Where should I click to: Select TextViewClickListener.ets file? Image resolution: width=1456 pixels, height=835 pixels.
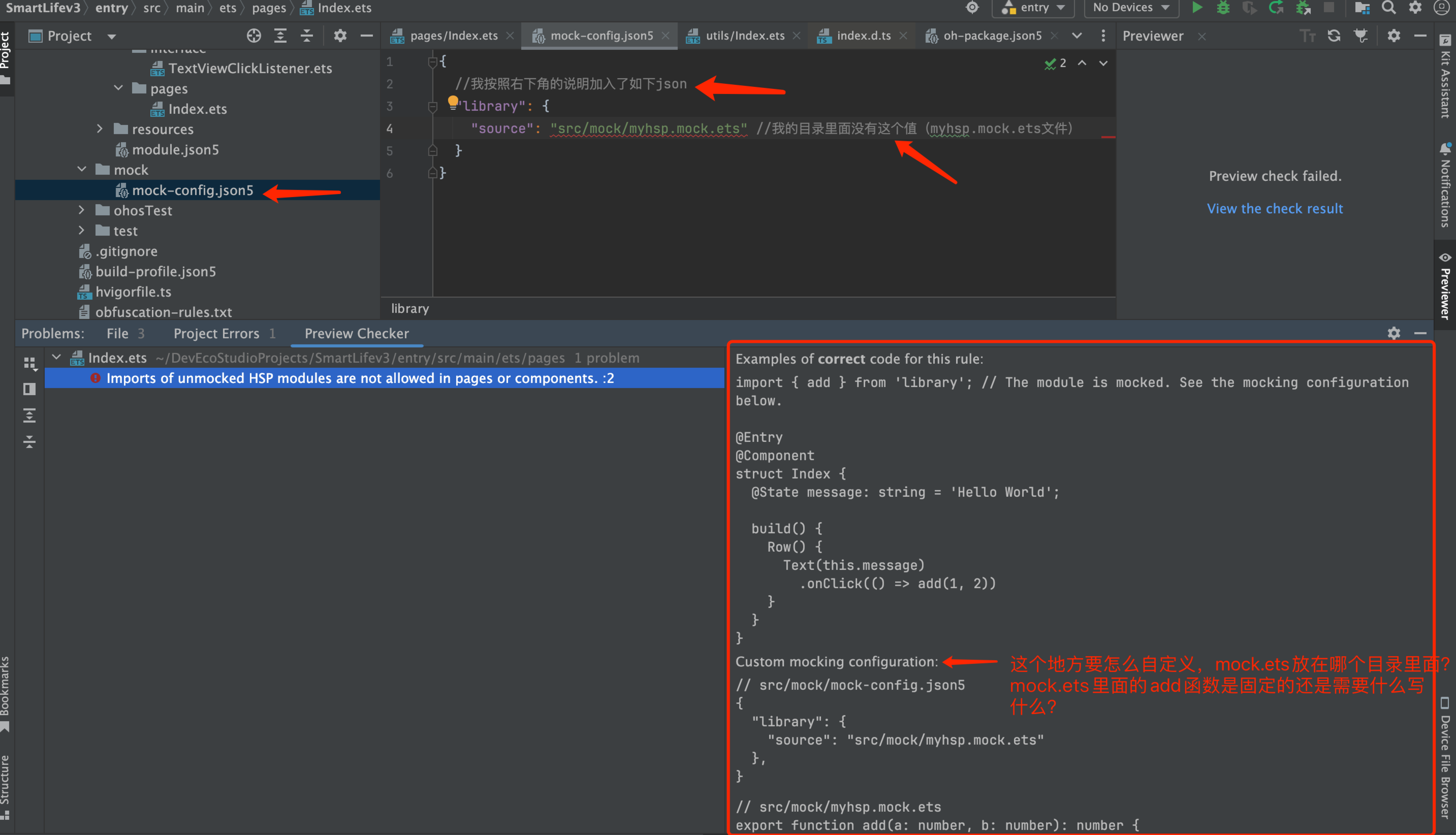pos(250,68)
